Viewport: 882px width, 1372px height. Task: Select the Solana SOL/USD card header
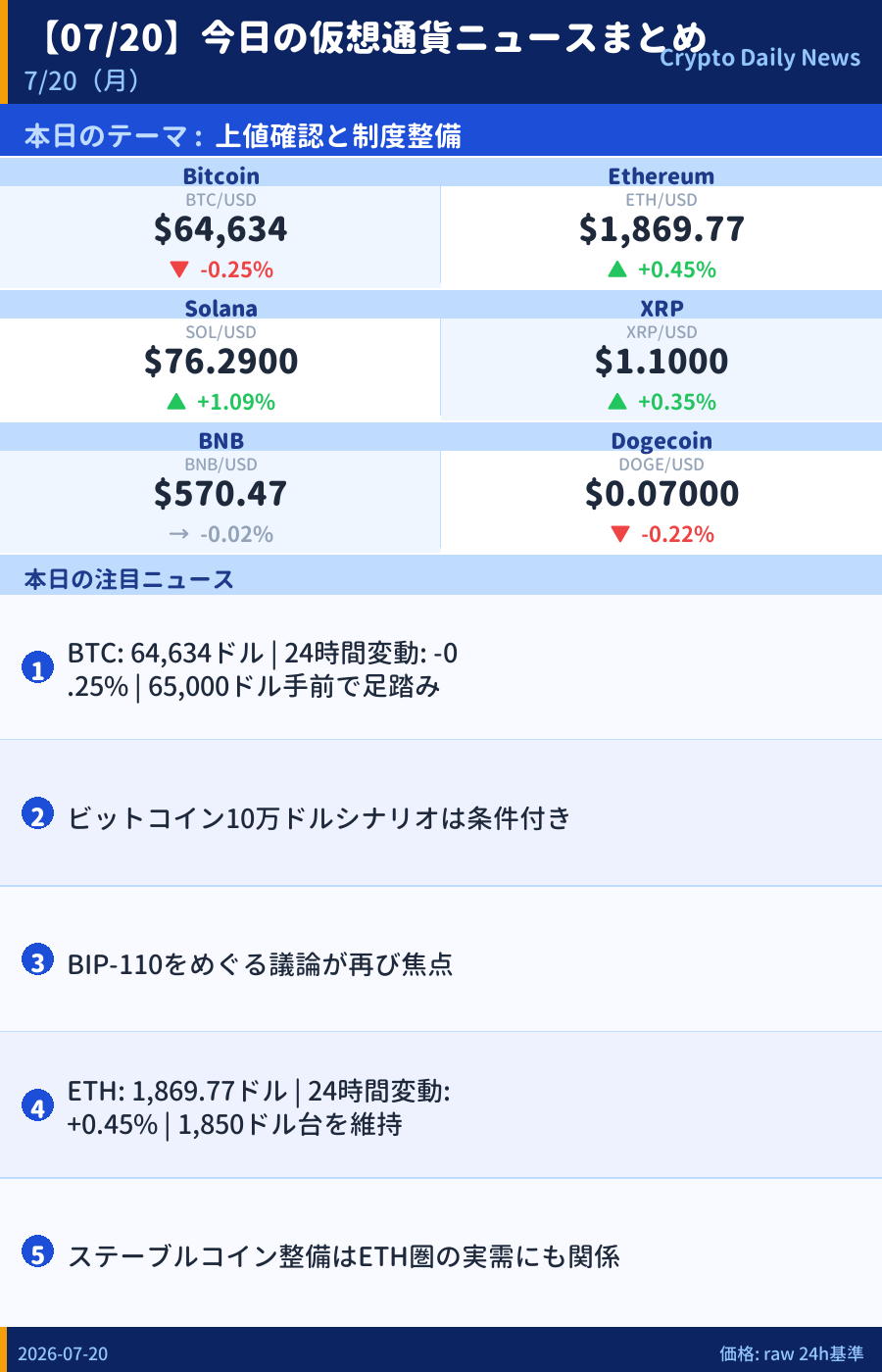[x=220, y=307]
